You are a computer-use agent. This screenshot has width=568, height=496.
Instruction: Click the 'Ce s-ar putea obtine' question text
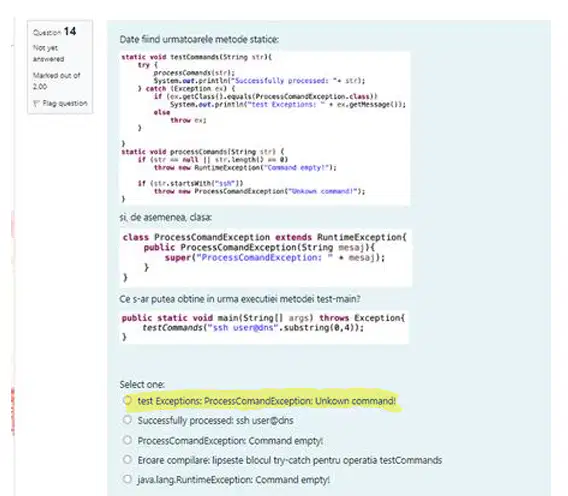pyautogui.click(x=240, y=299)
